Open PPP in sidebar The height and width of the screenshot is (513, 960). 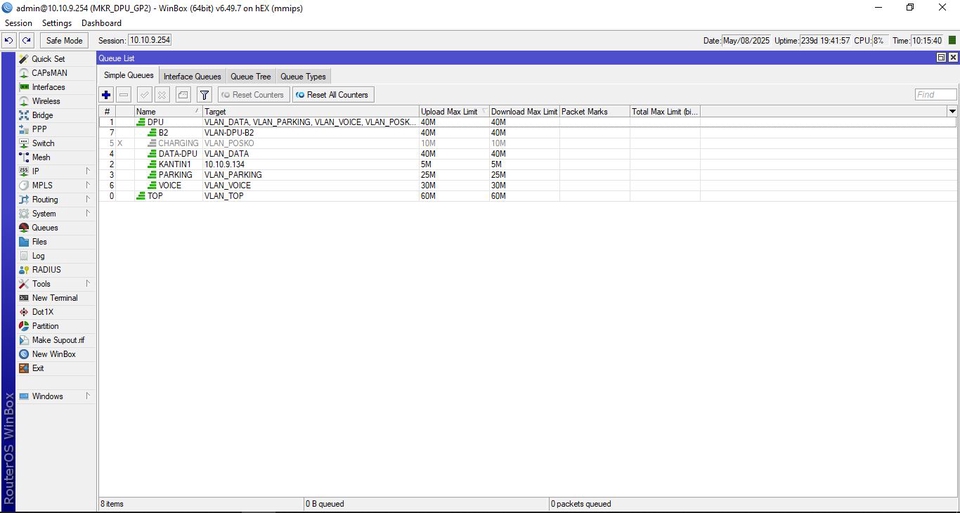pos(56,129)
